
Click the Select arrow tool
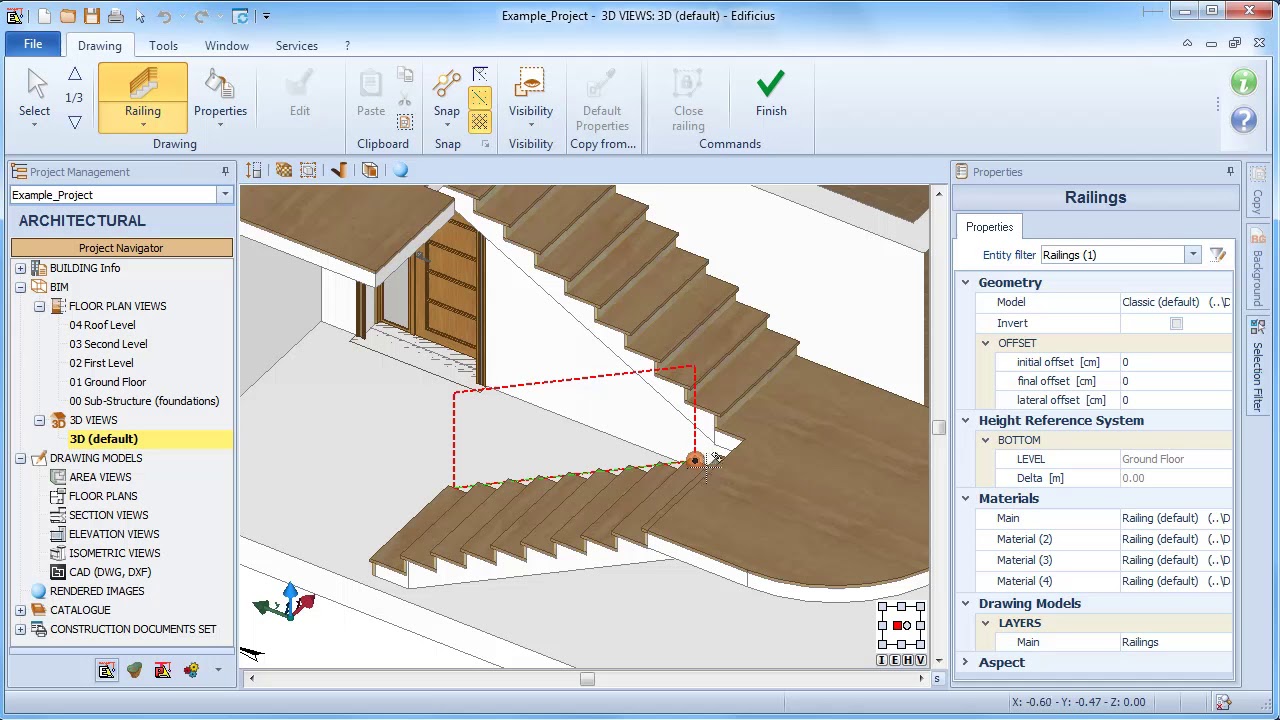[35, 97]
